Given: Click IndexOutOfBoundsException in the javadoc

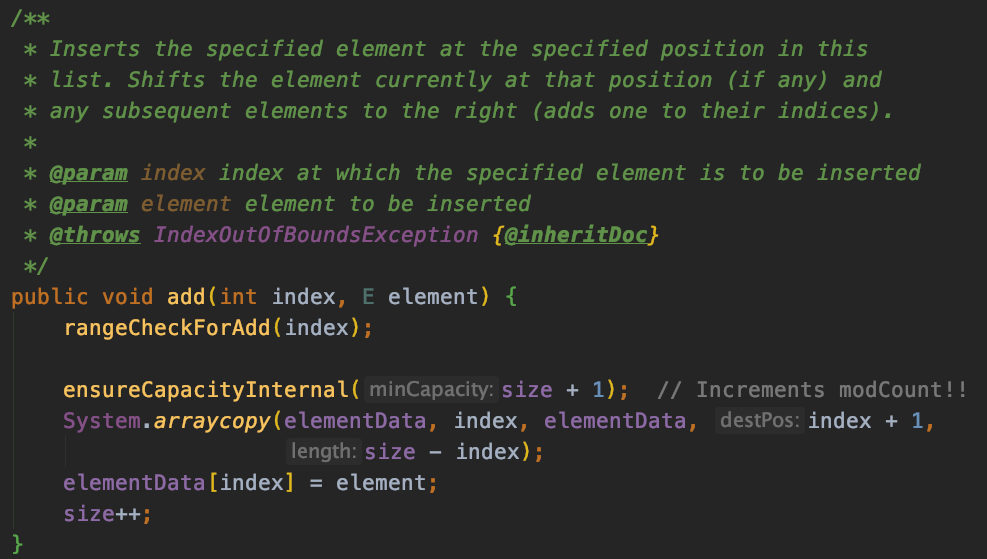Looking at the screenshot, I should pos(316,235).
